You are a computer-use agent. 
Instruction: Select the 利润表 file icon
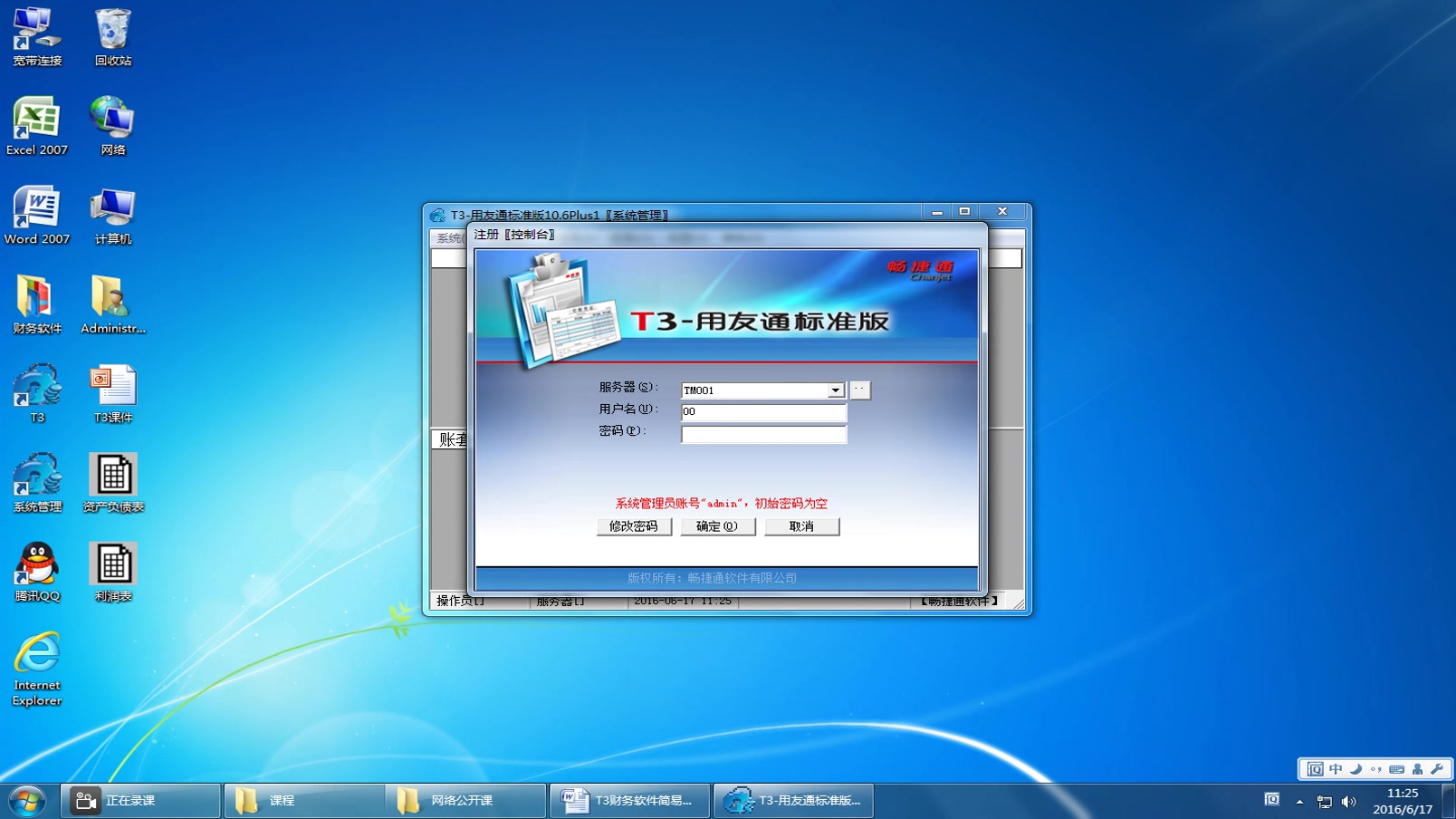coord(113,572)
